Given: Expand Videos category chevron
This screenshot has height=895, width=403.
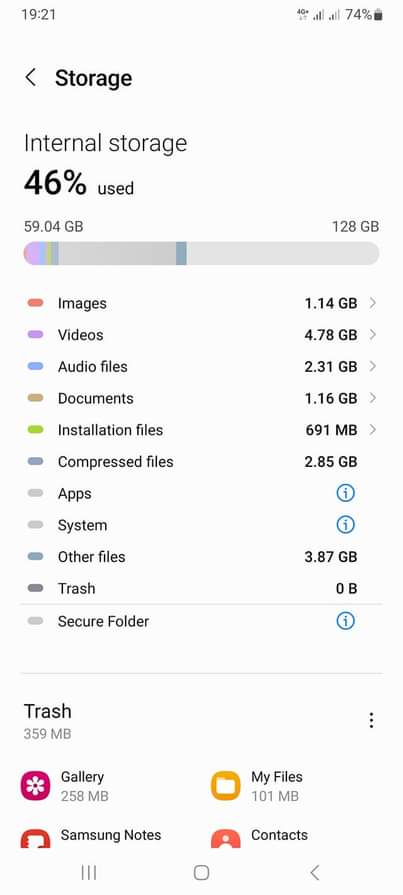Looking at the screenshot, I should (373, 334).
